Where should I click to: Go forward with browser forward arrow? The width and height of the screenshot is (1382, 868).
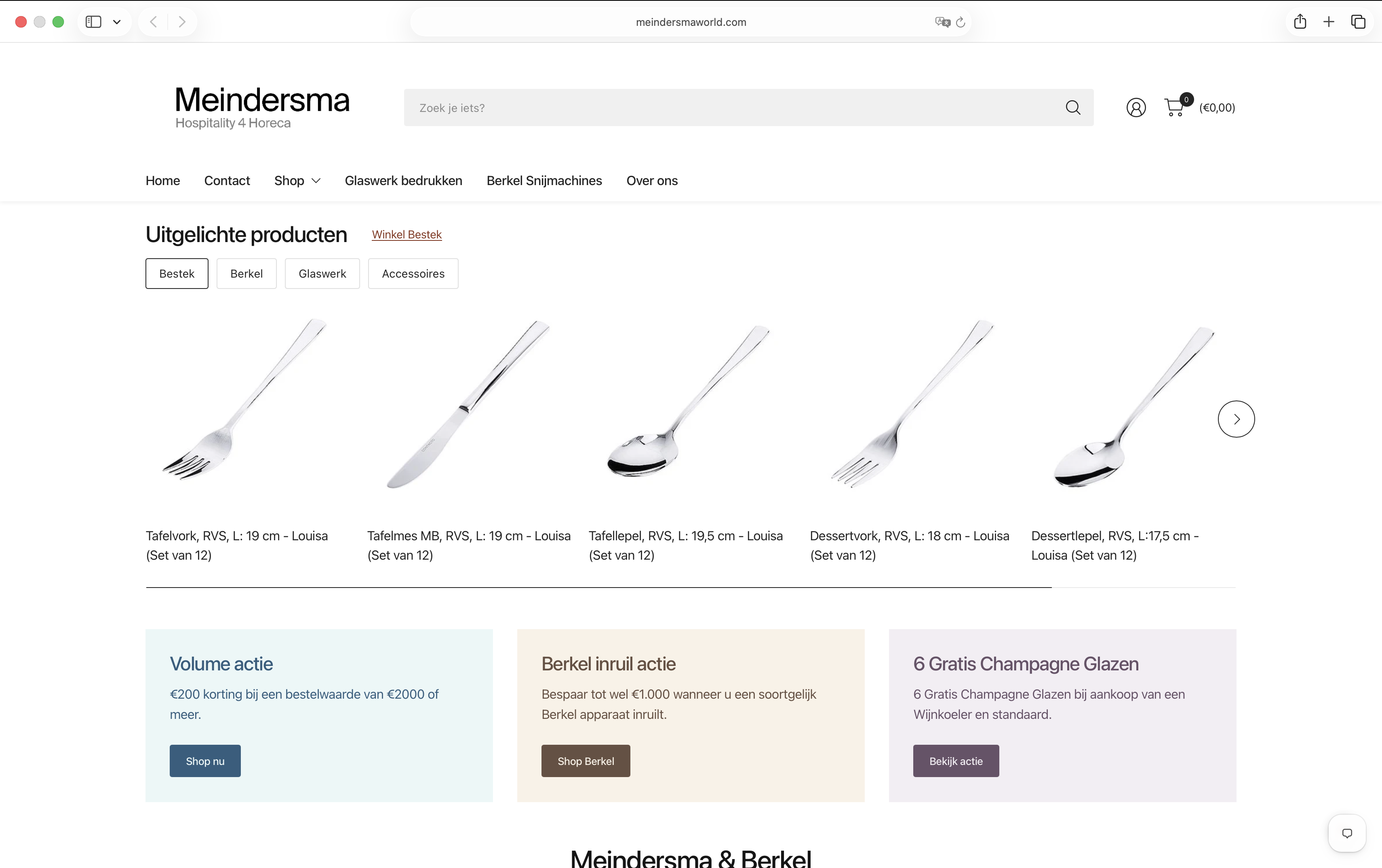[182, 22]
